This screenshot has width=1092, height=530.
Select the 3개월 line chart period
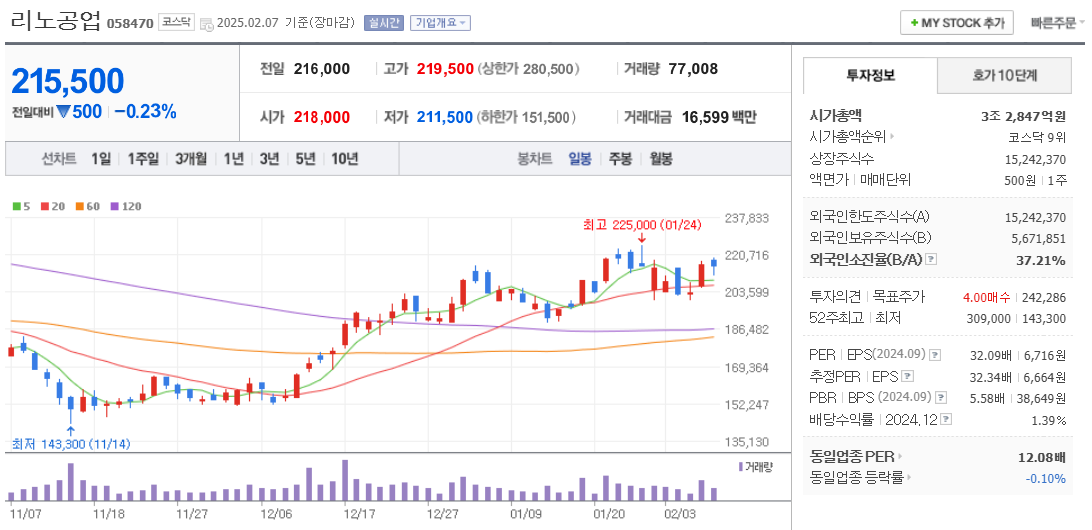coord(191,159)
